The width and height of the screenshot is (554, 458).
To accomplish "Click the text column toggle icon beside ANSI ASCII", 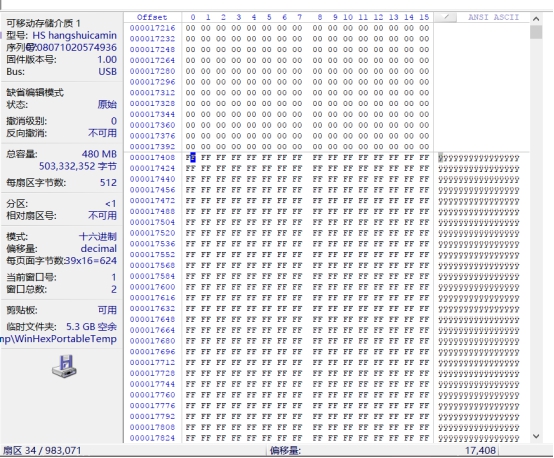I will click(446, 17).
